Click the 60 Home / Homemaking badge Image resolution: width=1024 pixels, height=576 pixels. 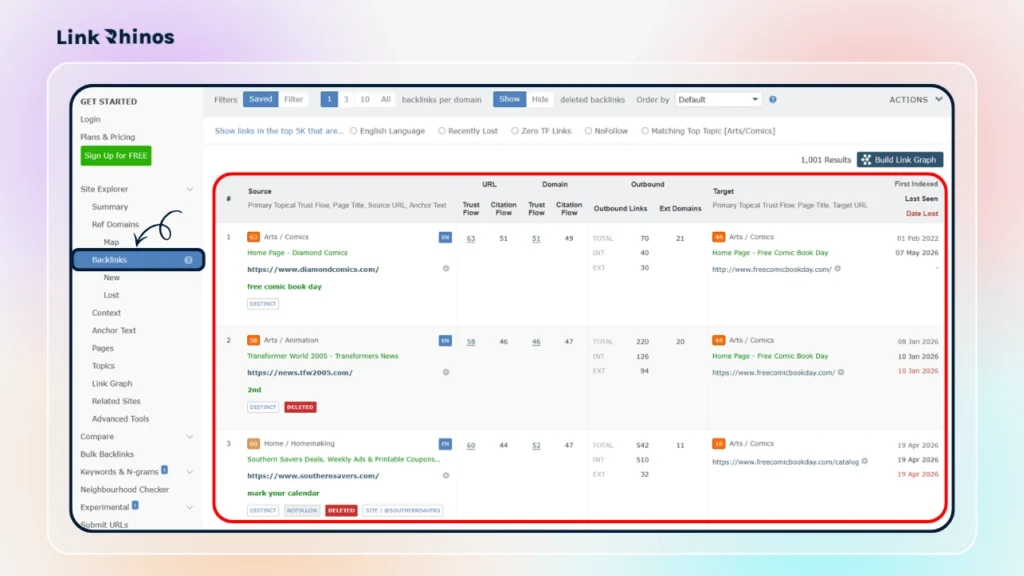[253, 443]
